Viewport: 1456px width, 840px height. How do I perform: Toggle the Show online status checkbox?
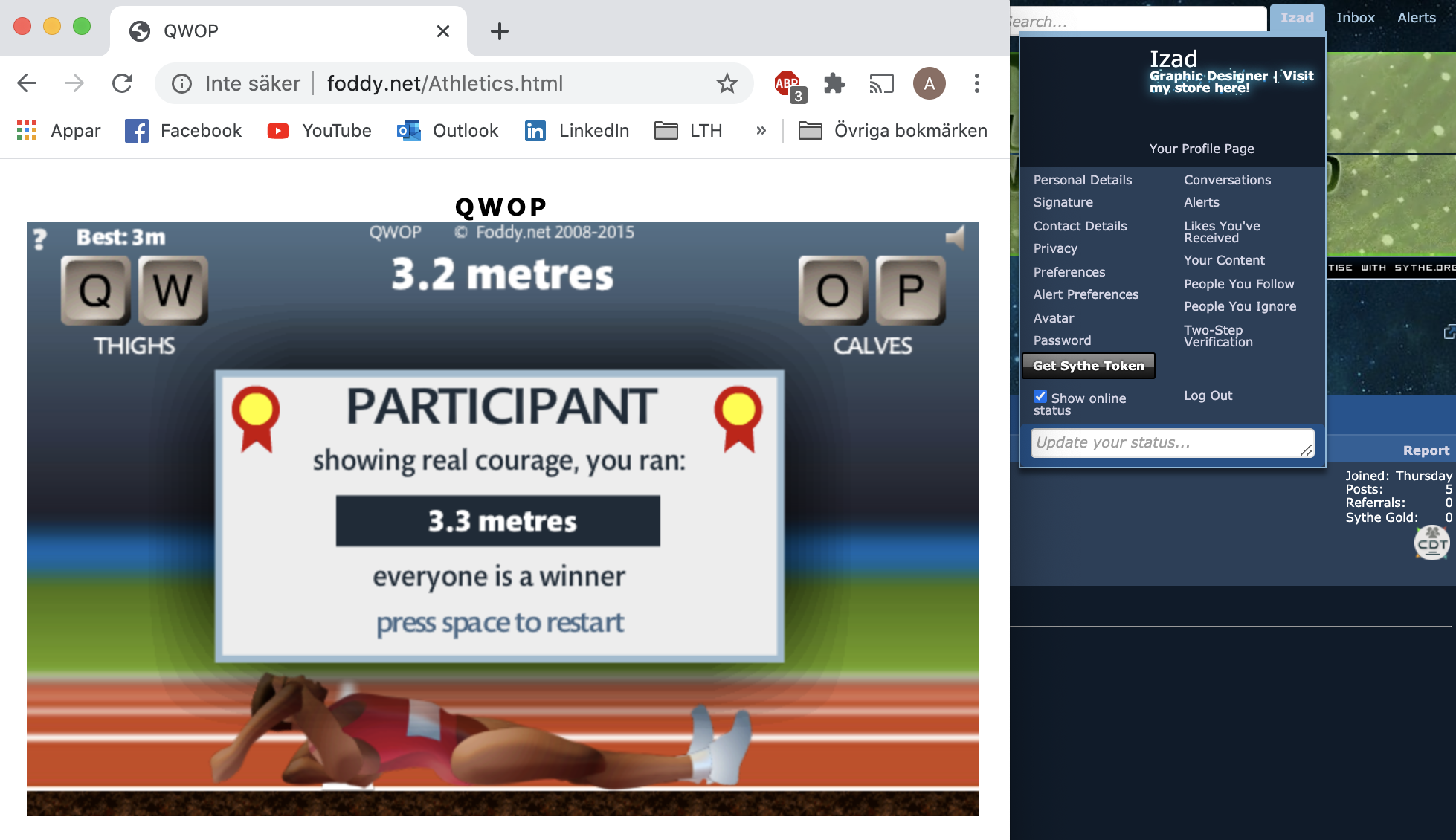click(1040, 396)
